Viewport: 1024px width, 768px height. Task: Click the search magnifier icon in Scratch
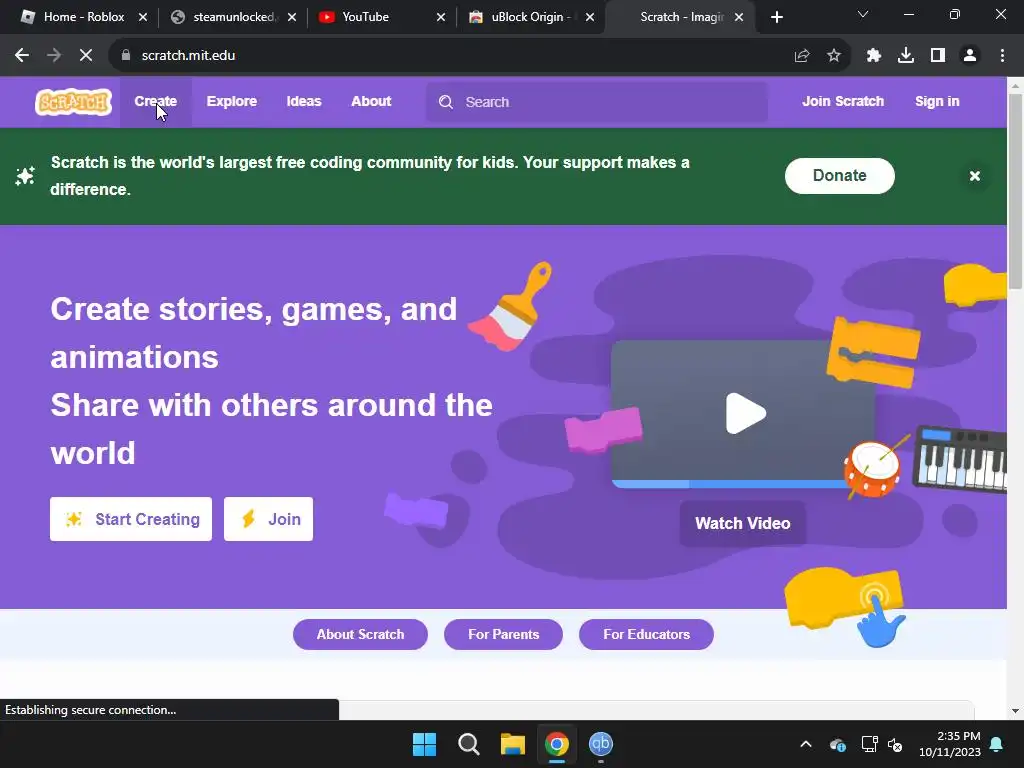(446, 102)
